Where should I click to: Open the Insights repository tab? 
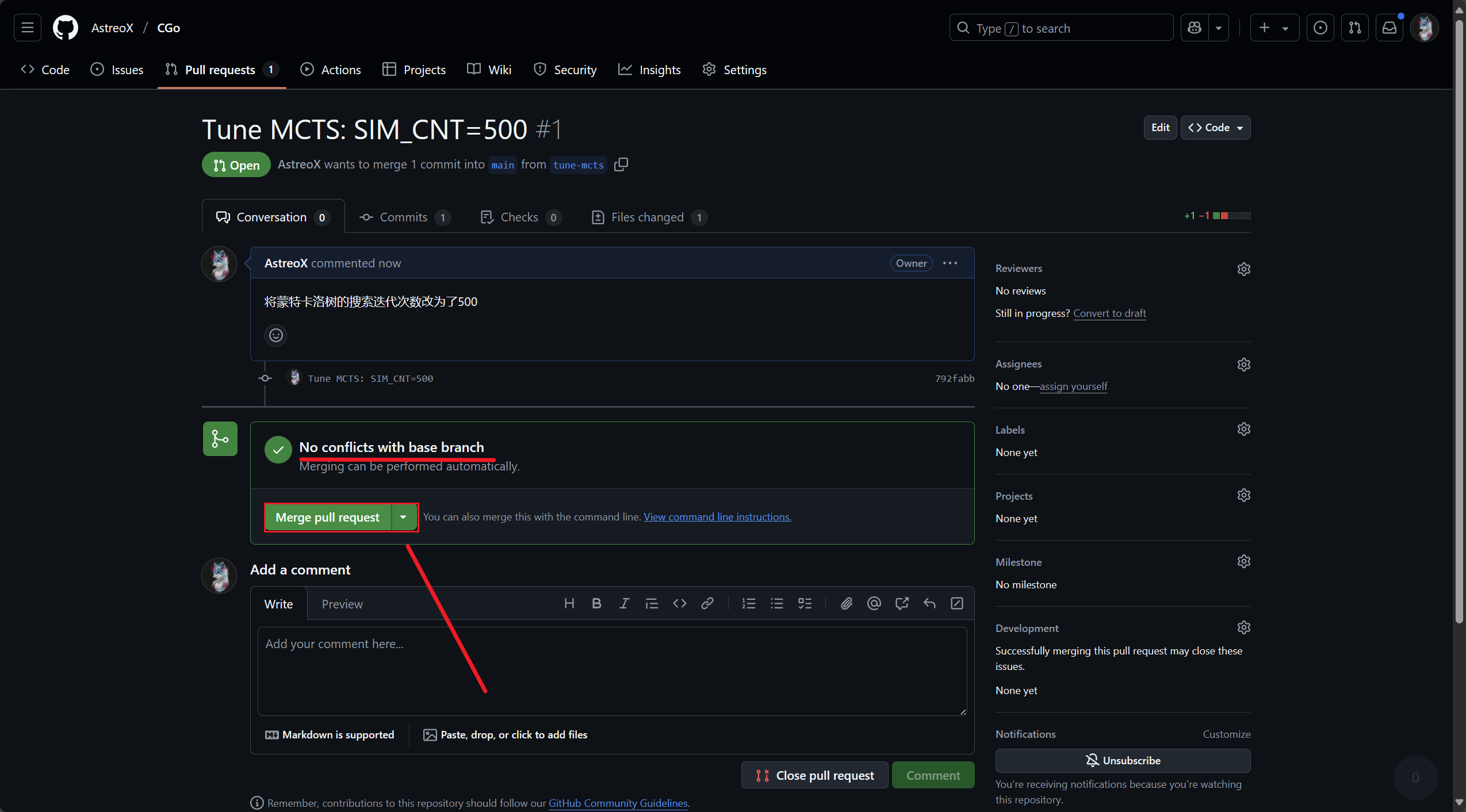(649, 70)
